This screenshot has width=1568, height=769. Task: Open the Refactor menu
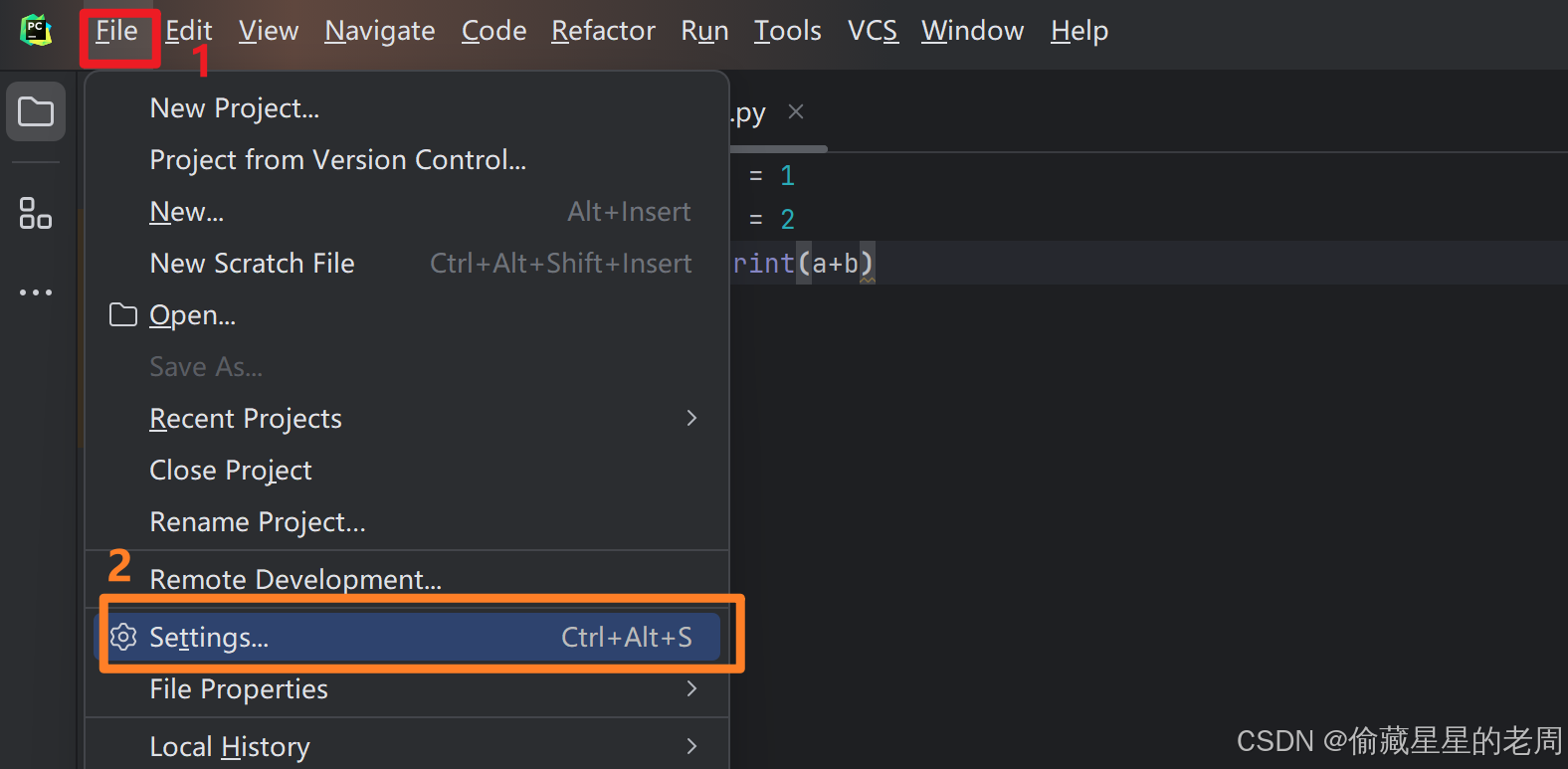604,31
